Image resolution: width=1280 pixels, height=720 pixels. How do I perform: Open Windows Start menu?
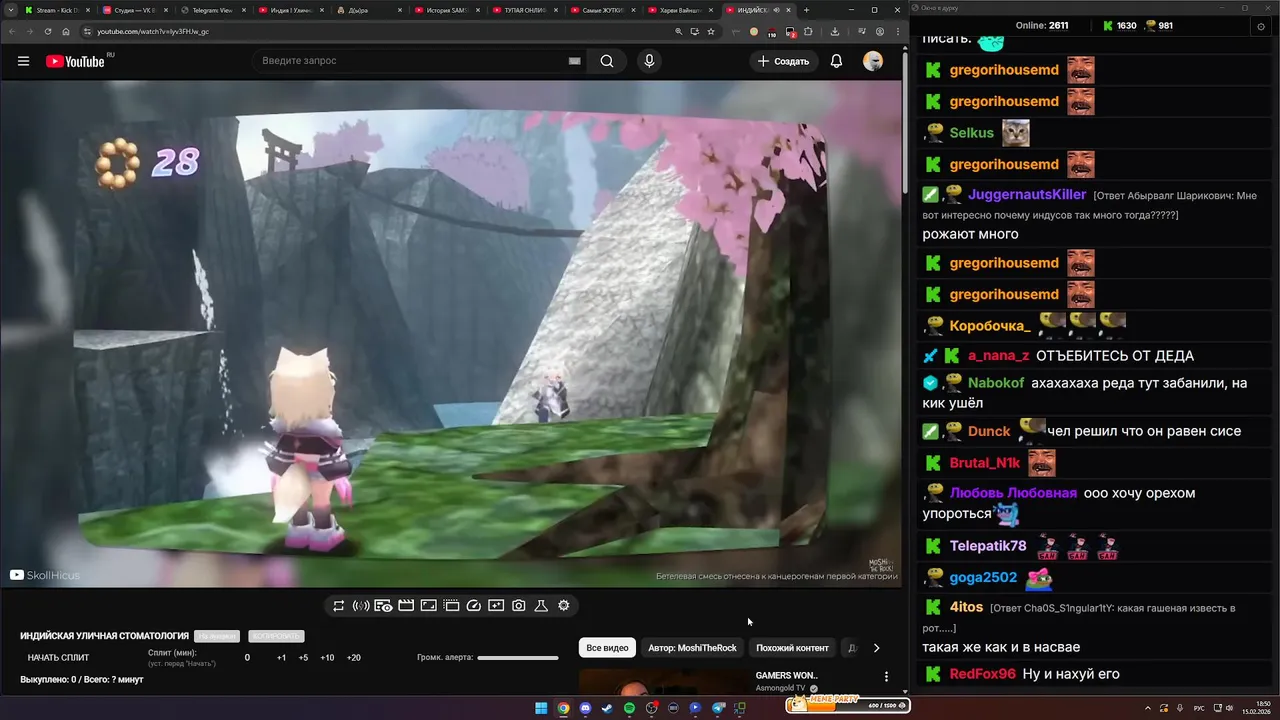[541, 708]
